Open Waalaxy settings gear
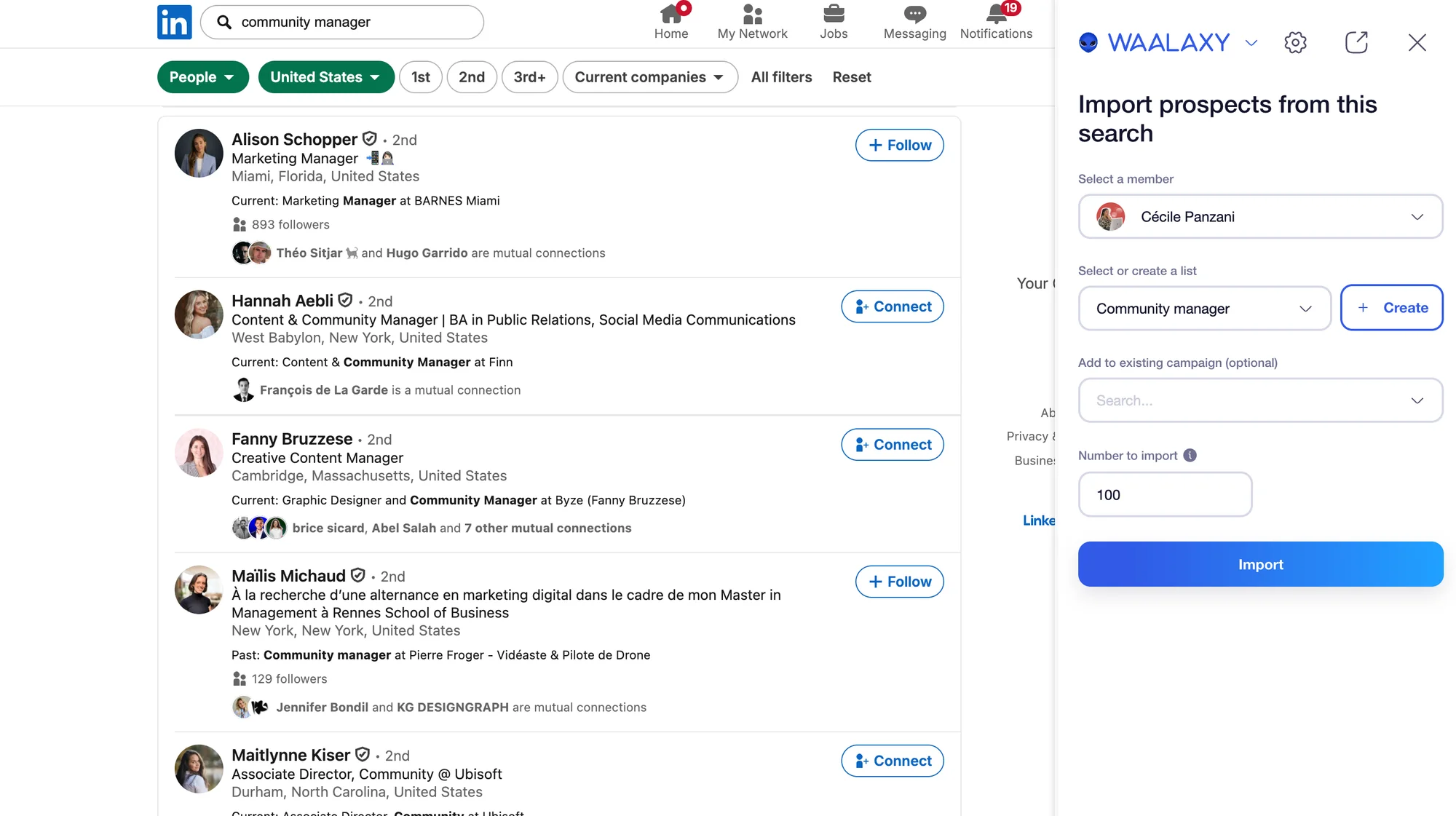The width and height of the screenshot is (1456, 816). (1295, 42)
